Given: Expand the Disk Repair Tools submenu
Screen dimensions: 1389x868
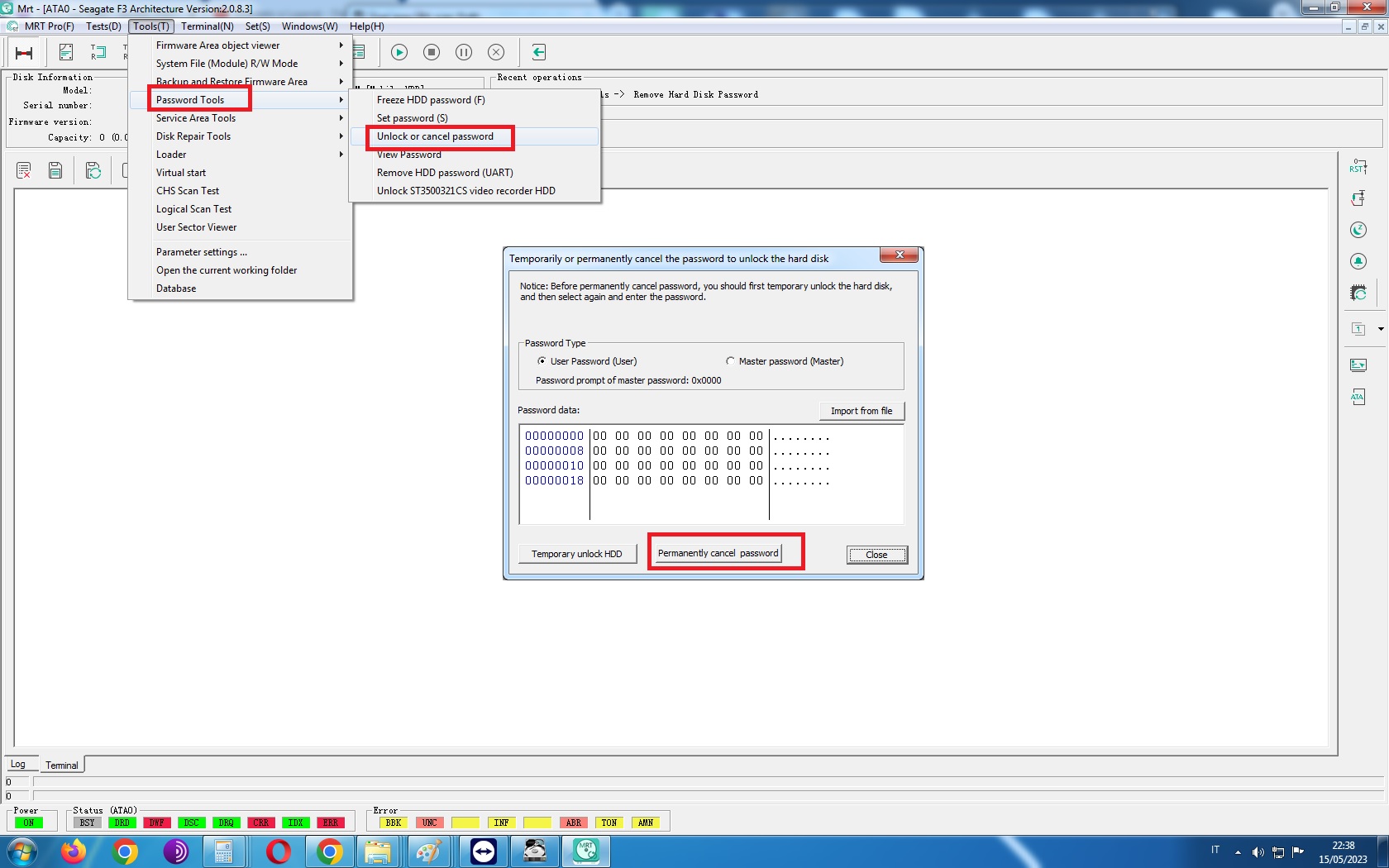Looking at the screenshot, I should point(240,136).
